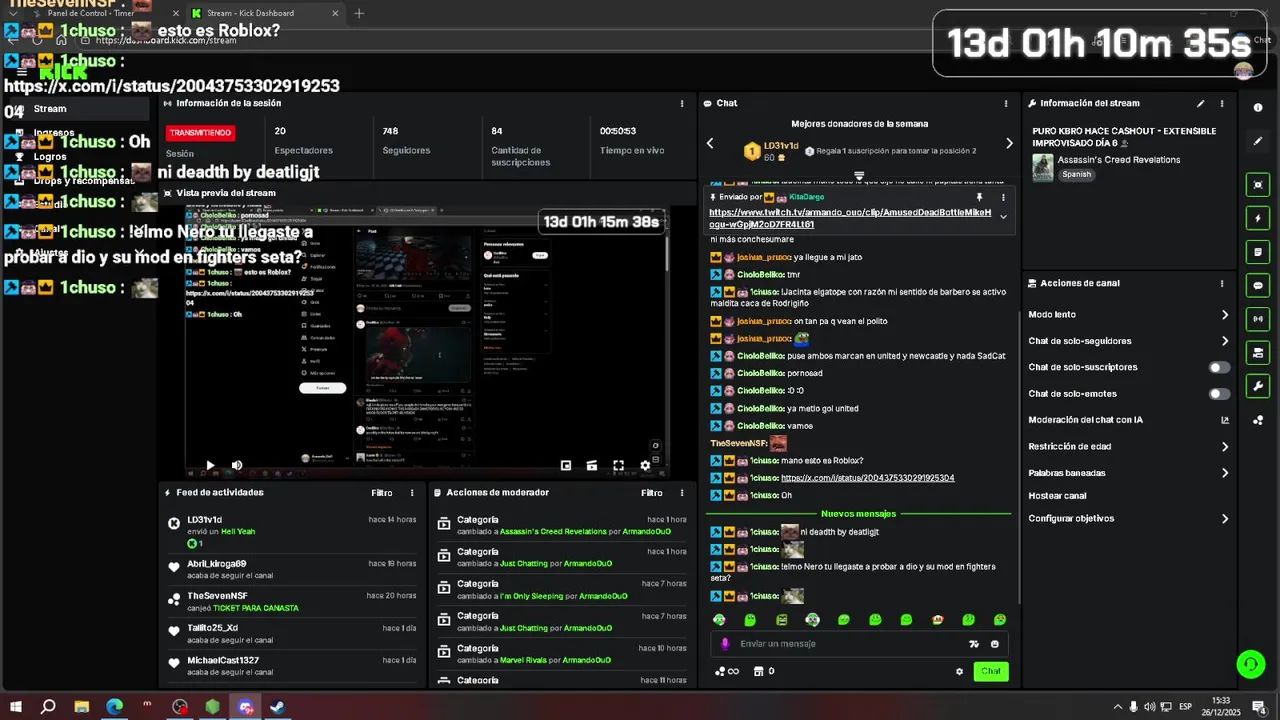Screen dimensions: 1280x720
Task: Jump to Nuevos mensajes in chat
Action: click(858, 514)
